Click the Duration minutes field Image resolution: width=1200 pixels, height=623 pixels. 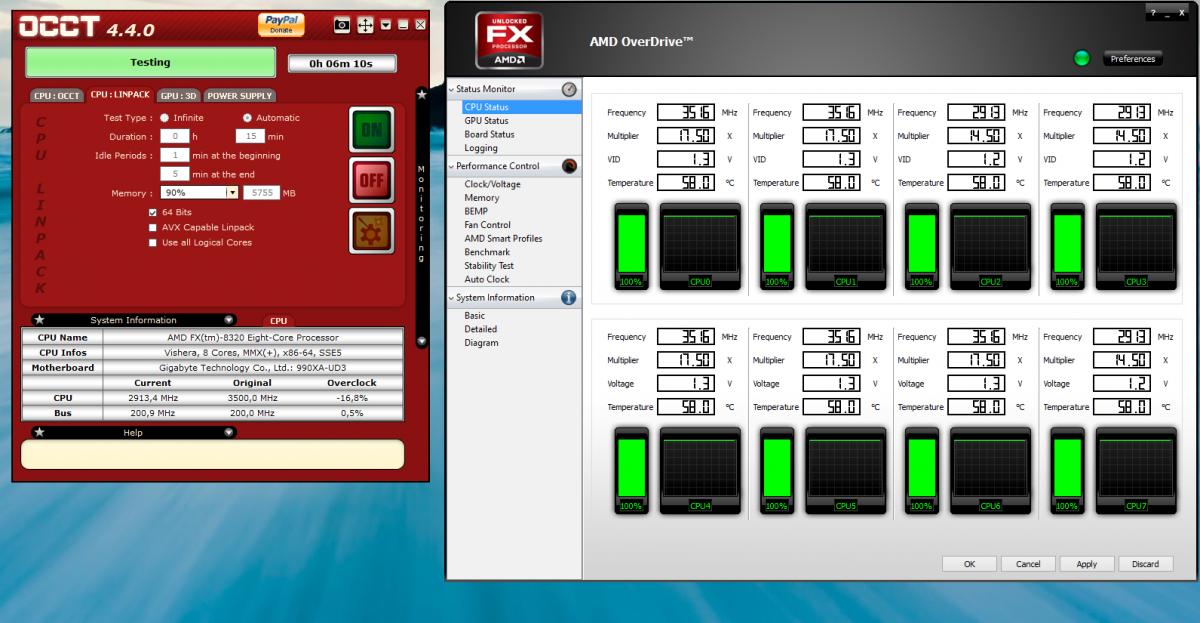pos(250,136)
